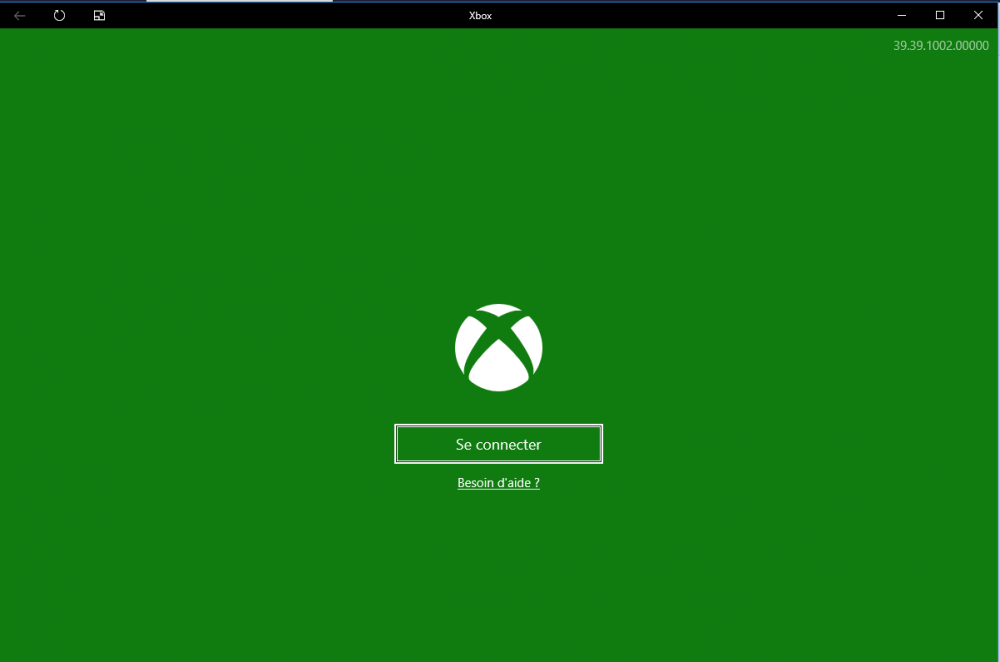
Task: Select the Xbox logo above Se connecter
Action: [498, 347]
